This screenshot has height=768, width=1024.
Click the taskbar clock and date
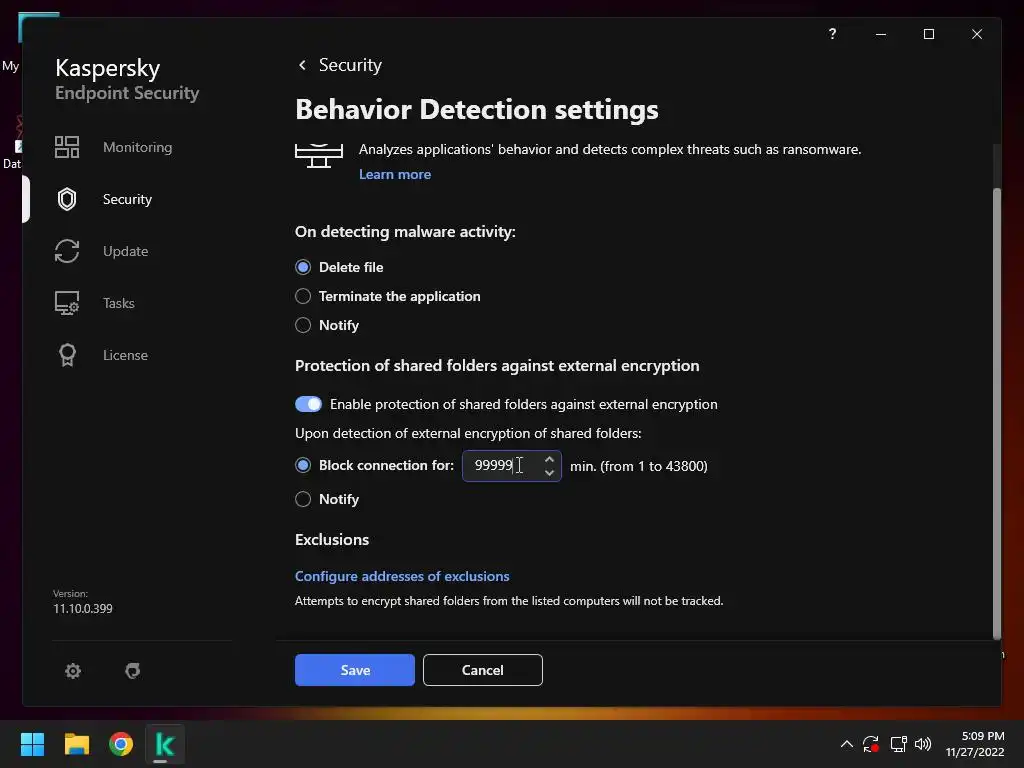975,744
